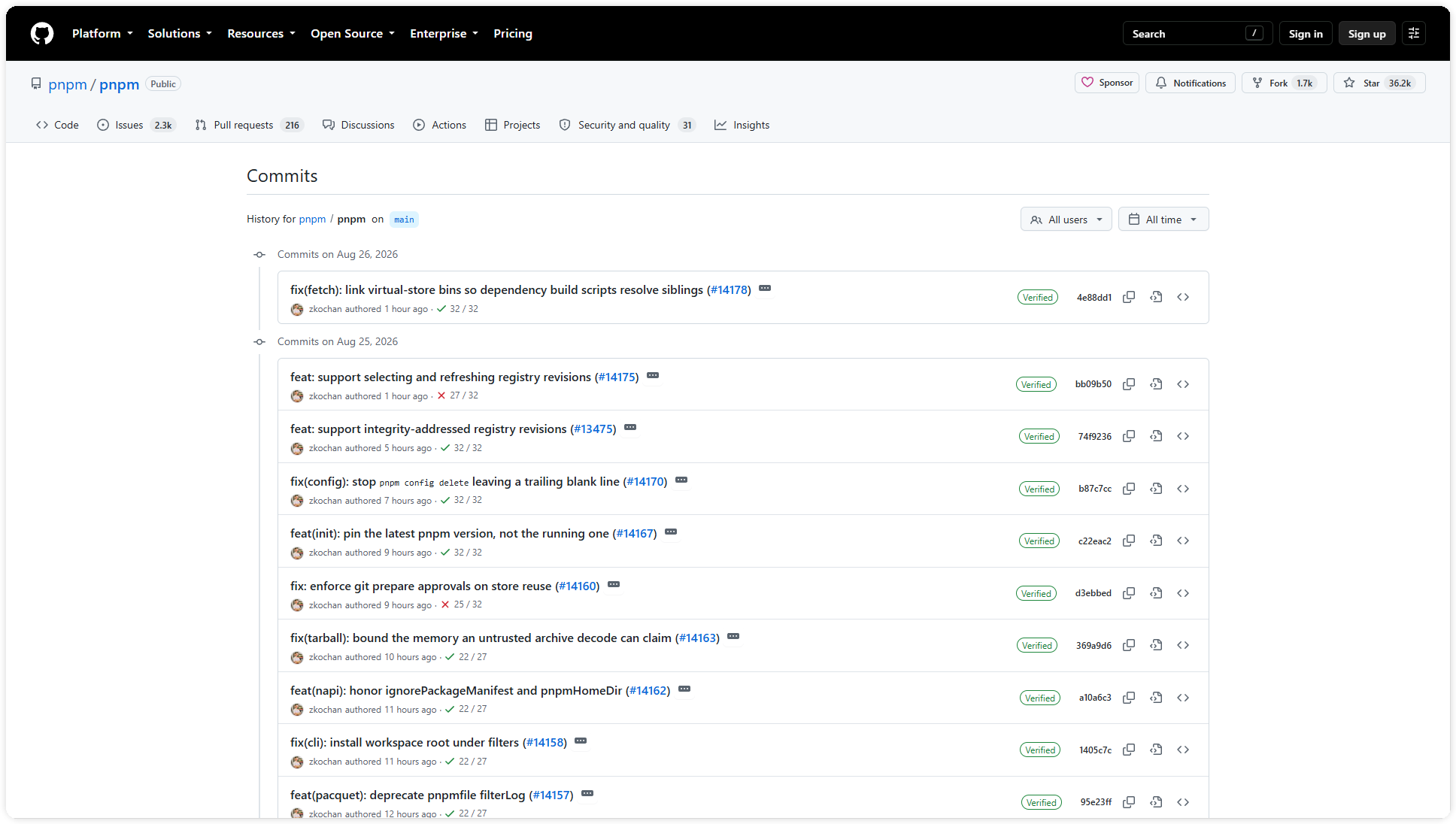The width and height of the screenshot is (1456, 824).
Task: View commit details icon for 74f9236
Action: point(1156,436)
